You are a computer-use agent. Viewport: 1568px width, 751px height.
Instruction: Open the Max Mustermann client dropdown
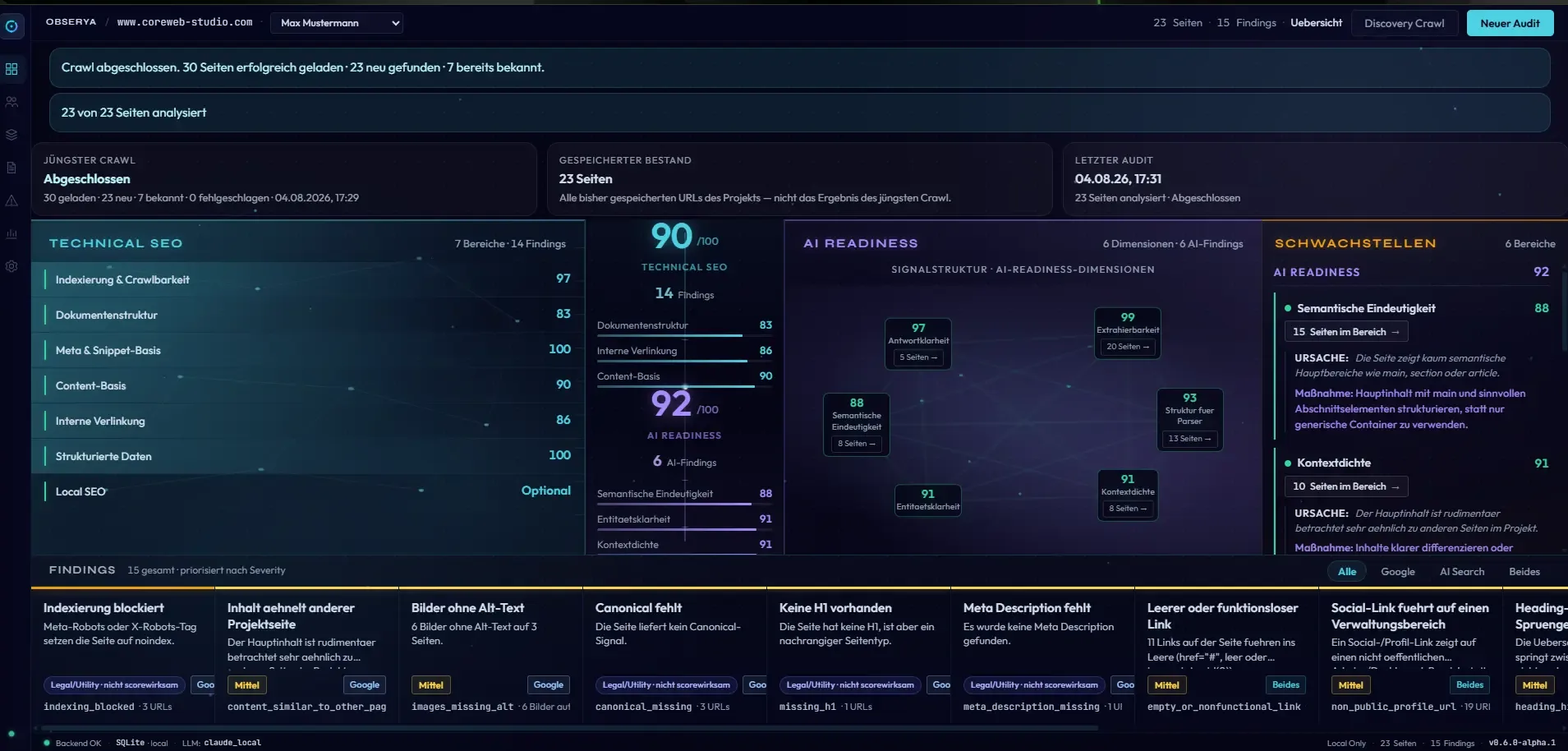tap(337, 23)
